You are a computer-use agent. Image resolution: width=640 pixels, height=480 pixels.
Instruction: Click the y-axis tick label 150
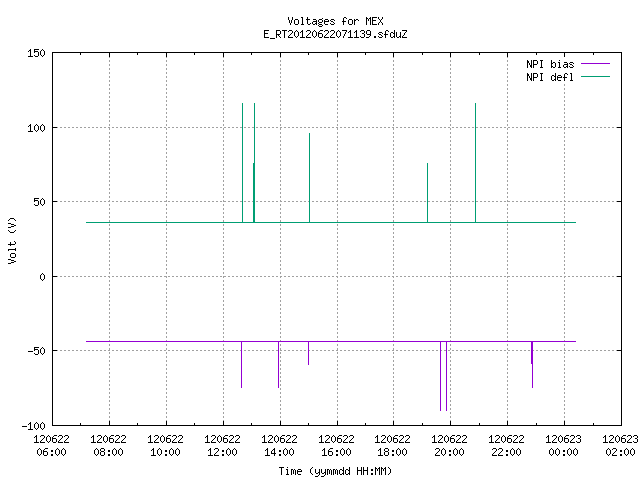coord(36,53)
